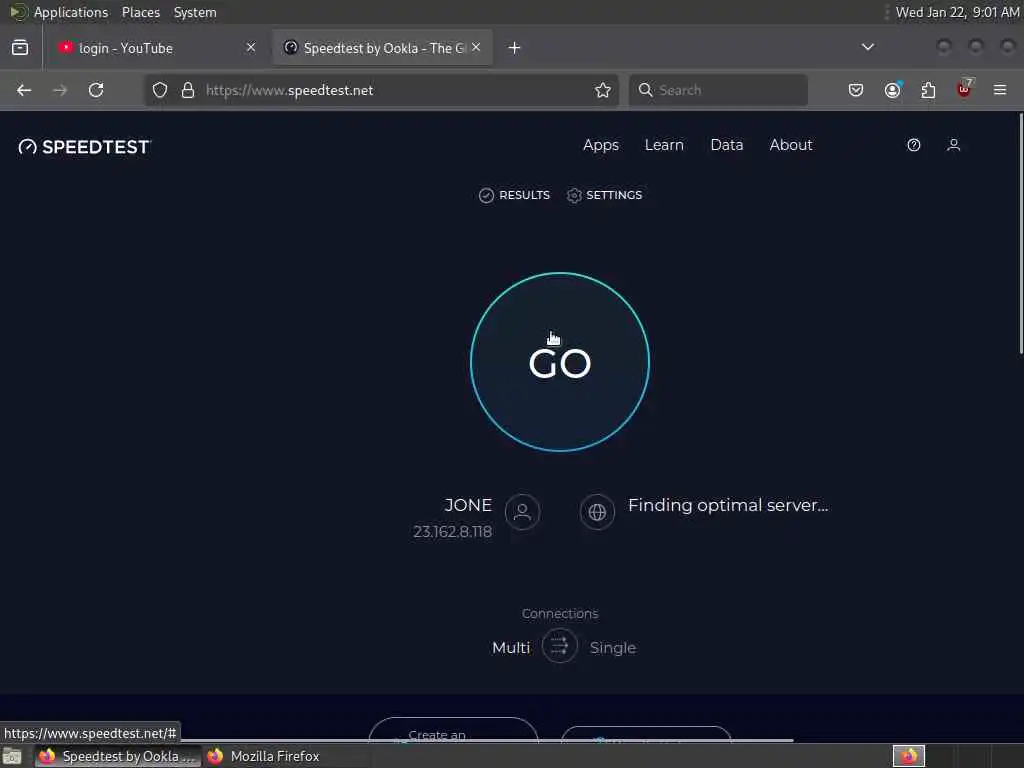Open the Places menu
Viewport: 1024px width, 768px height.
pyautogui.click(x=141, y=12)
